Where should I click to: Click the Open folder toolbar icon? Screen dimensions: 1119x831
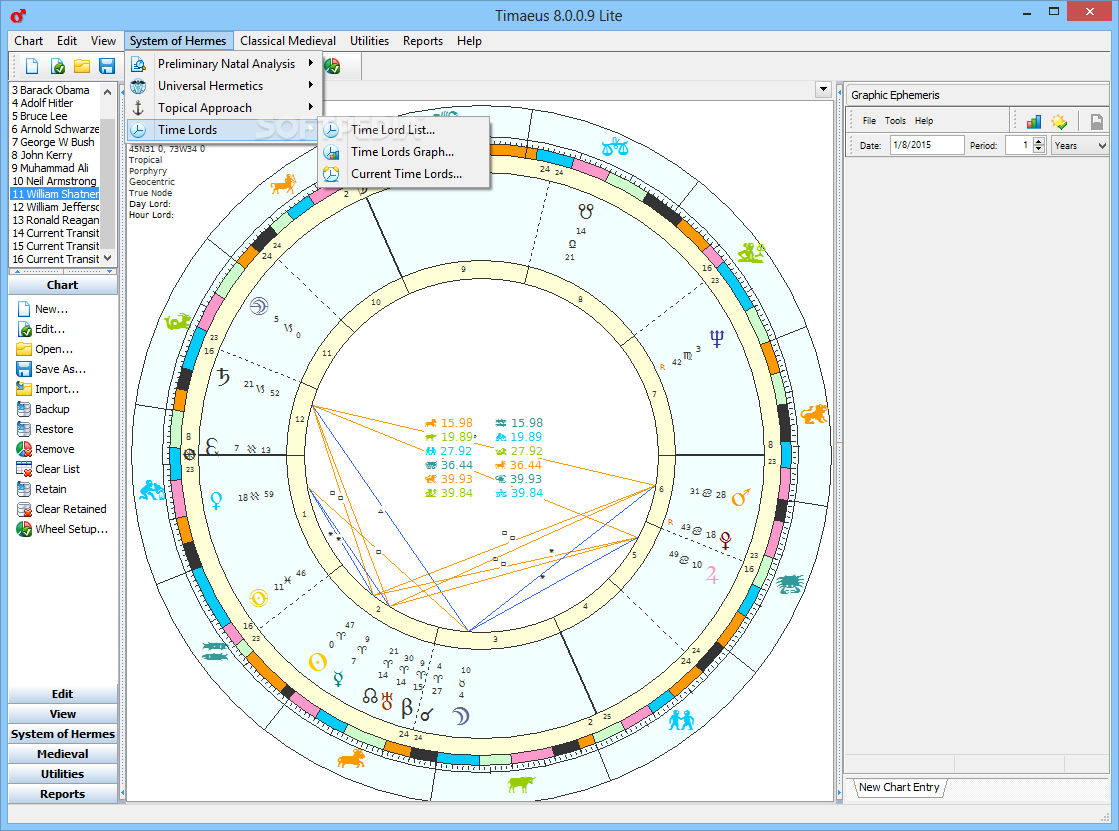pyautogui.click(x=82, y=66)
